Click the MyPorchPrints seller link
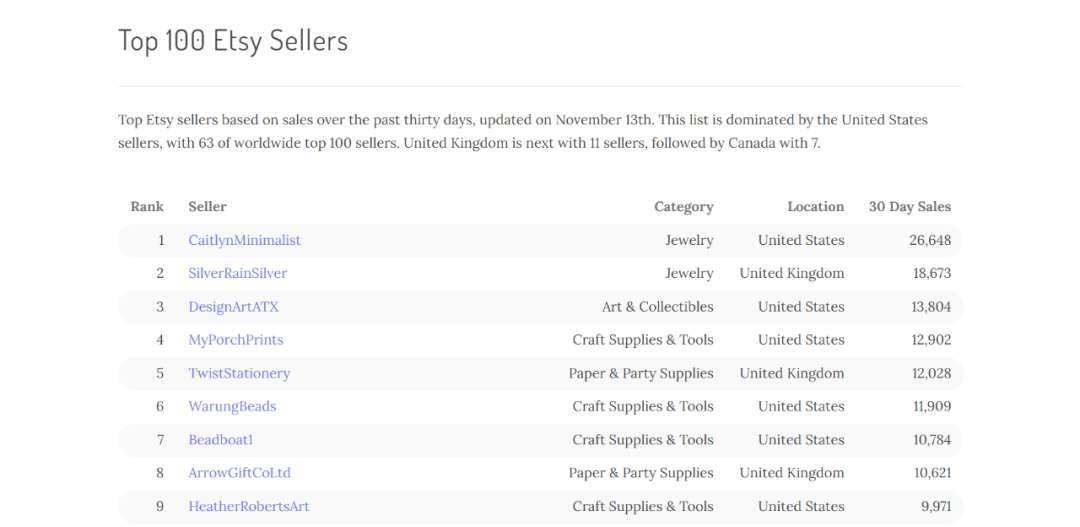 236,340
